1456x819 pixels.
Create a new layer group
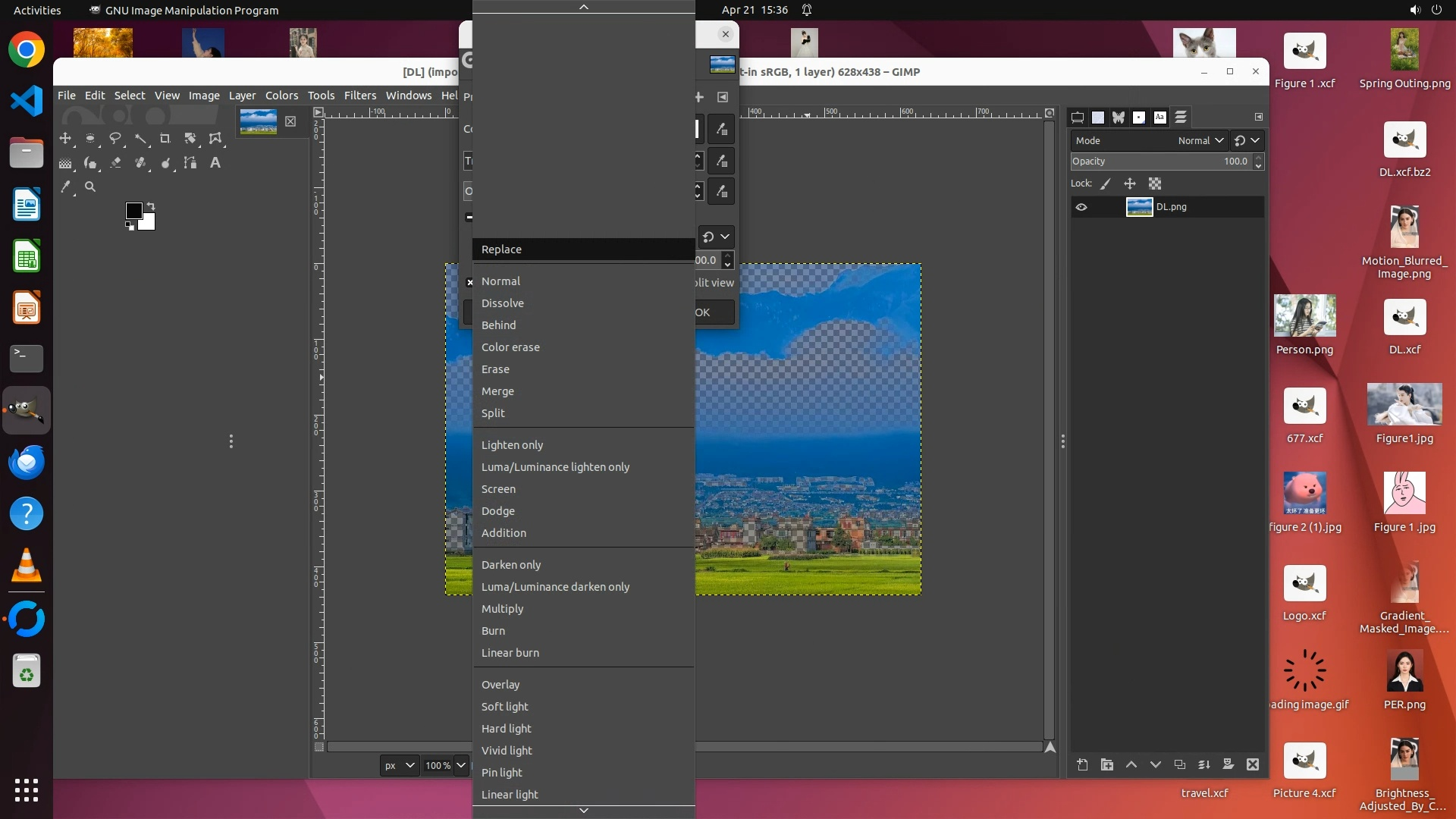[1107, 764]
